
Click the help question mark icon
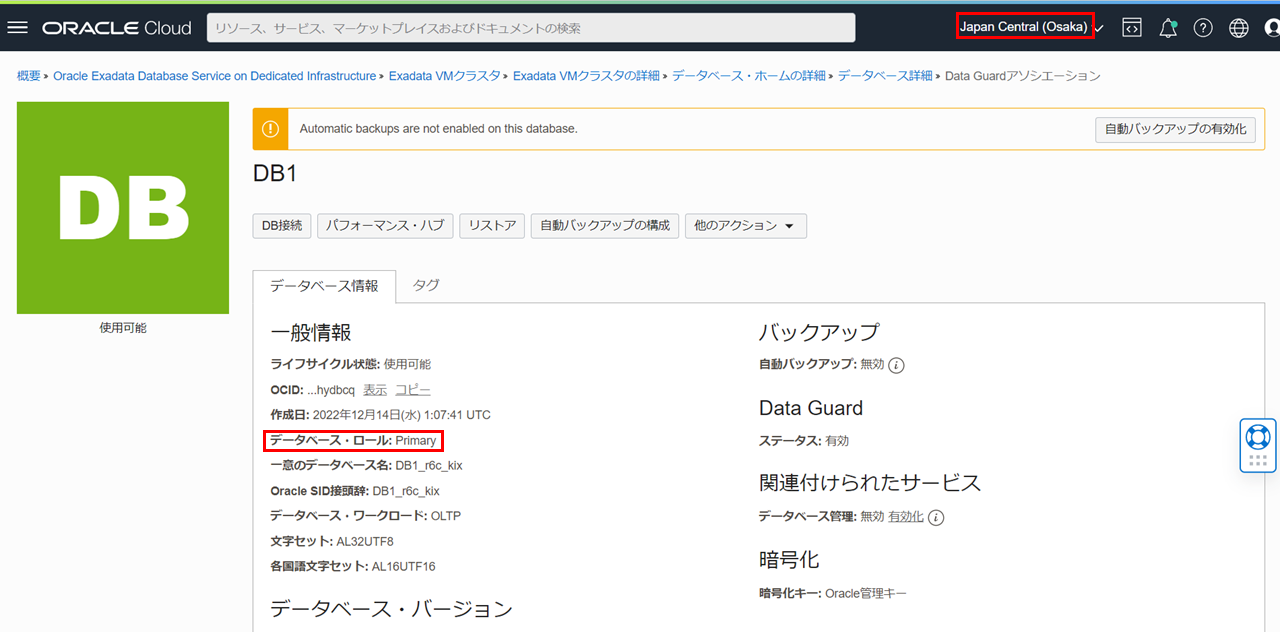click(x=1203, y=28)
